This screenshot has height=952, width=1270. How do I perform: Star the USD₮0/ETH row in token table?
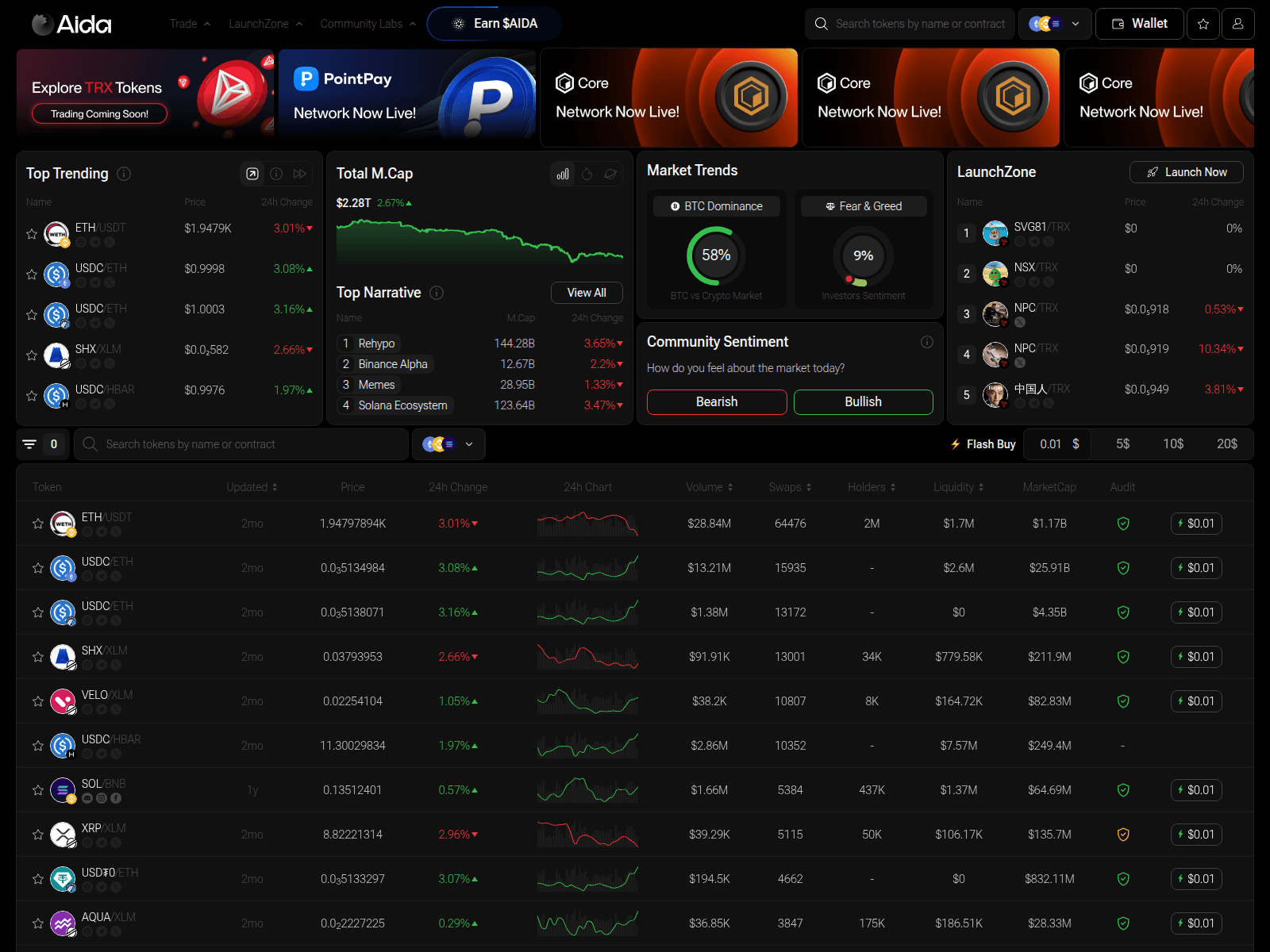click(x=38, y=879)
